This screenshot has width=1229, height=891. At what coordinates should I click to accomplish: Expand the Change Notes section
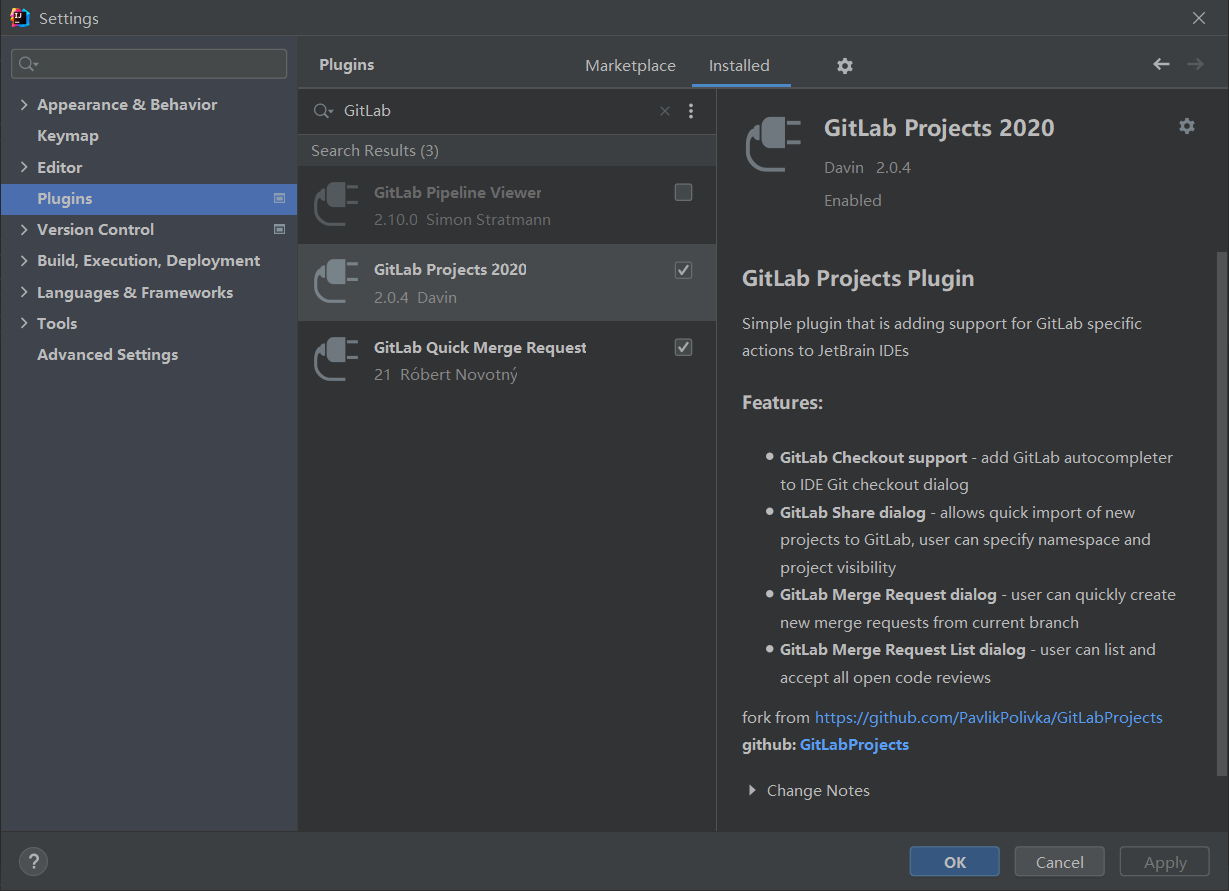[752, 791]
